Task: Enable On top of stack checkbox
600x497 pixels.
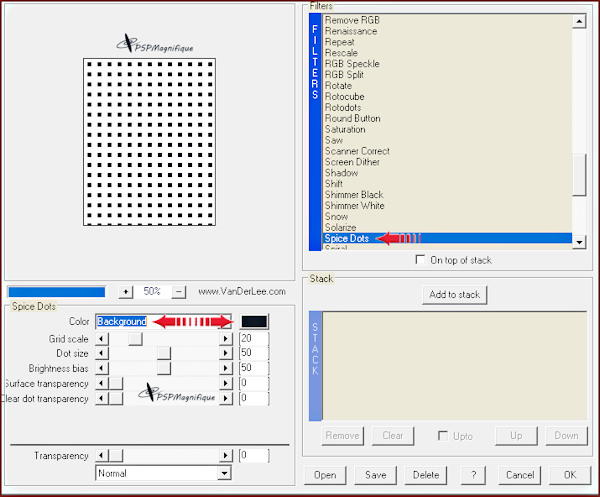Action: click(x=421, y=259)
